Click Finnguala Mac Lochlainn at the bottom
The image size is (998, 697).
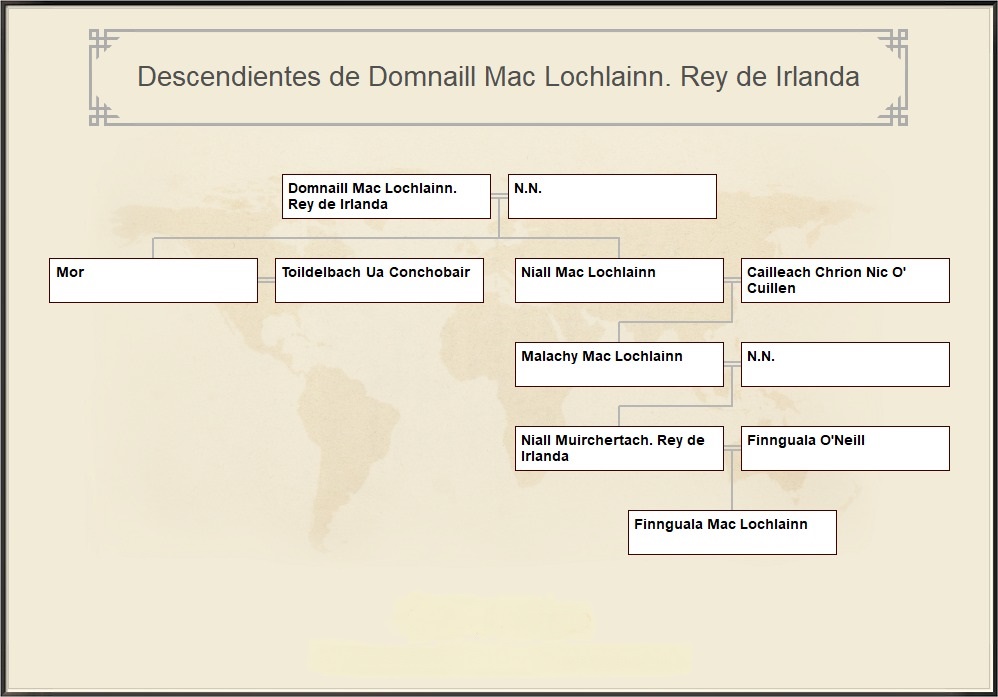(x=730, y=532)
